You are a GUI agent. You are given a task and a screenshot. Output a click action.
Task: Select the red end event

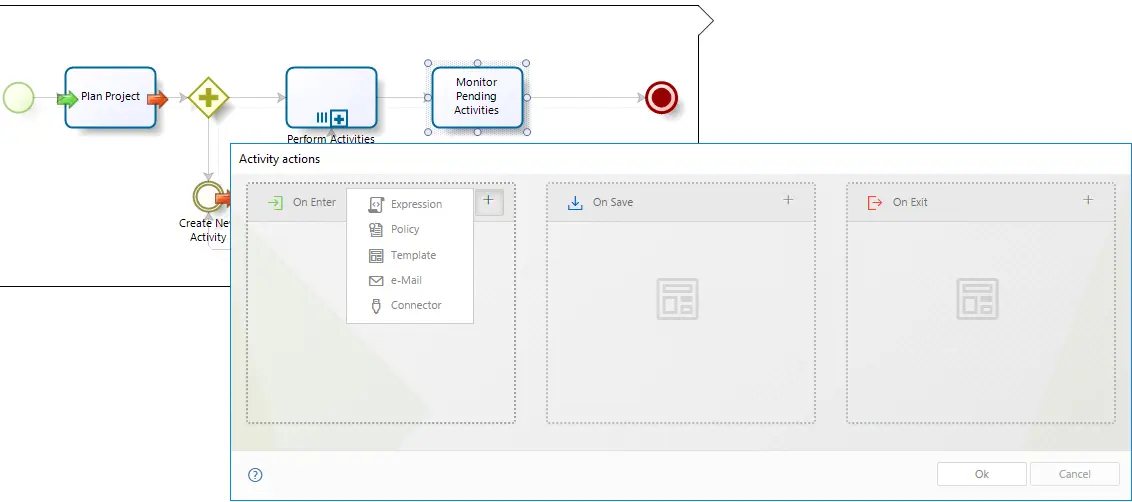point(661,98)
